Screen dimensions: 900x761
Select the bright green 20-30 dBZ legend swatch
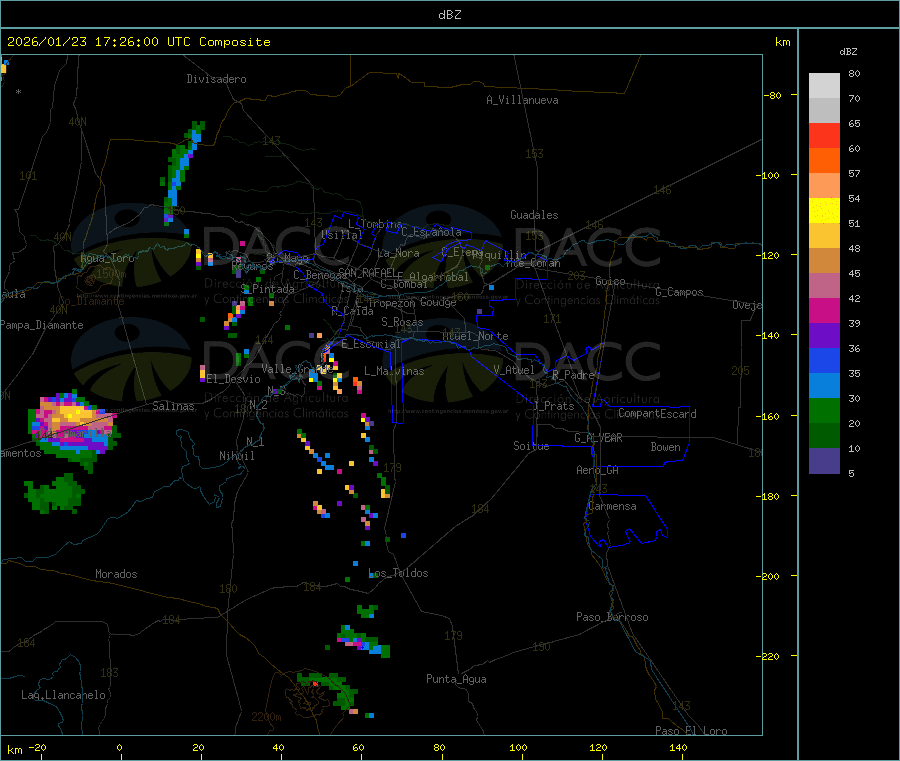824,410
